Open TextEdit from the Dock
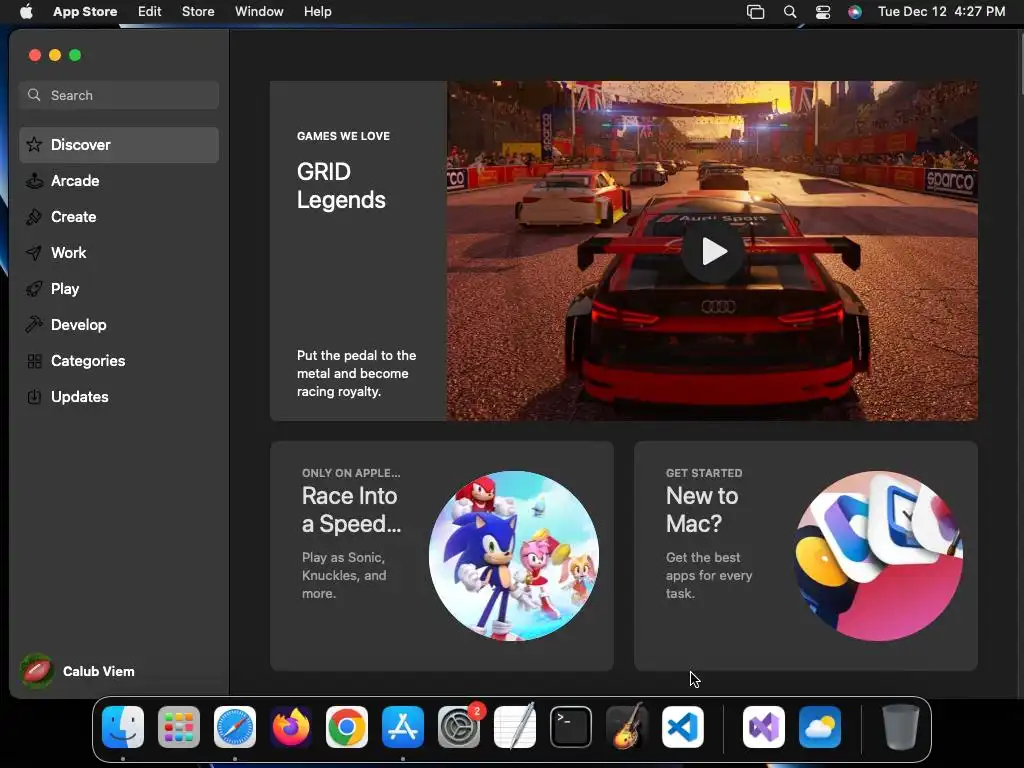Viewport: 1024px width, 768px height. coord(515,726)
